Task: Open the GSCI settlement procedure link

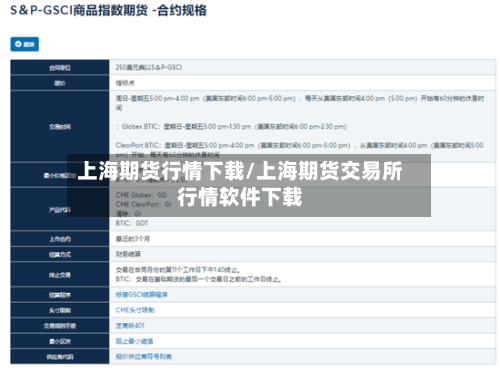Action: [x=142, y=295]
